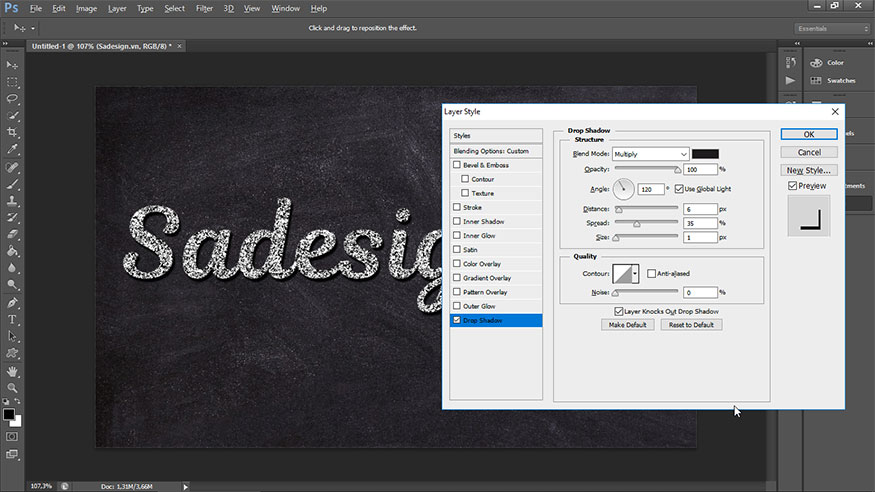This screenshot has width=875, height=492.
Task: Expand the collapsed right panels
Action: point(870,43)
